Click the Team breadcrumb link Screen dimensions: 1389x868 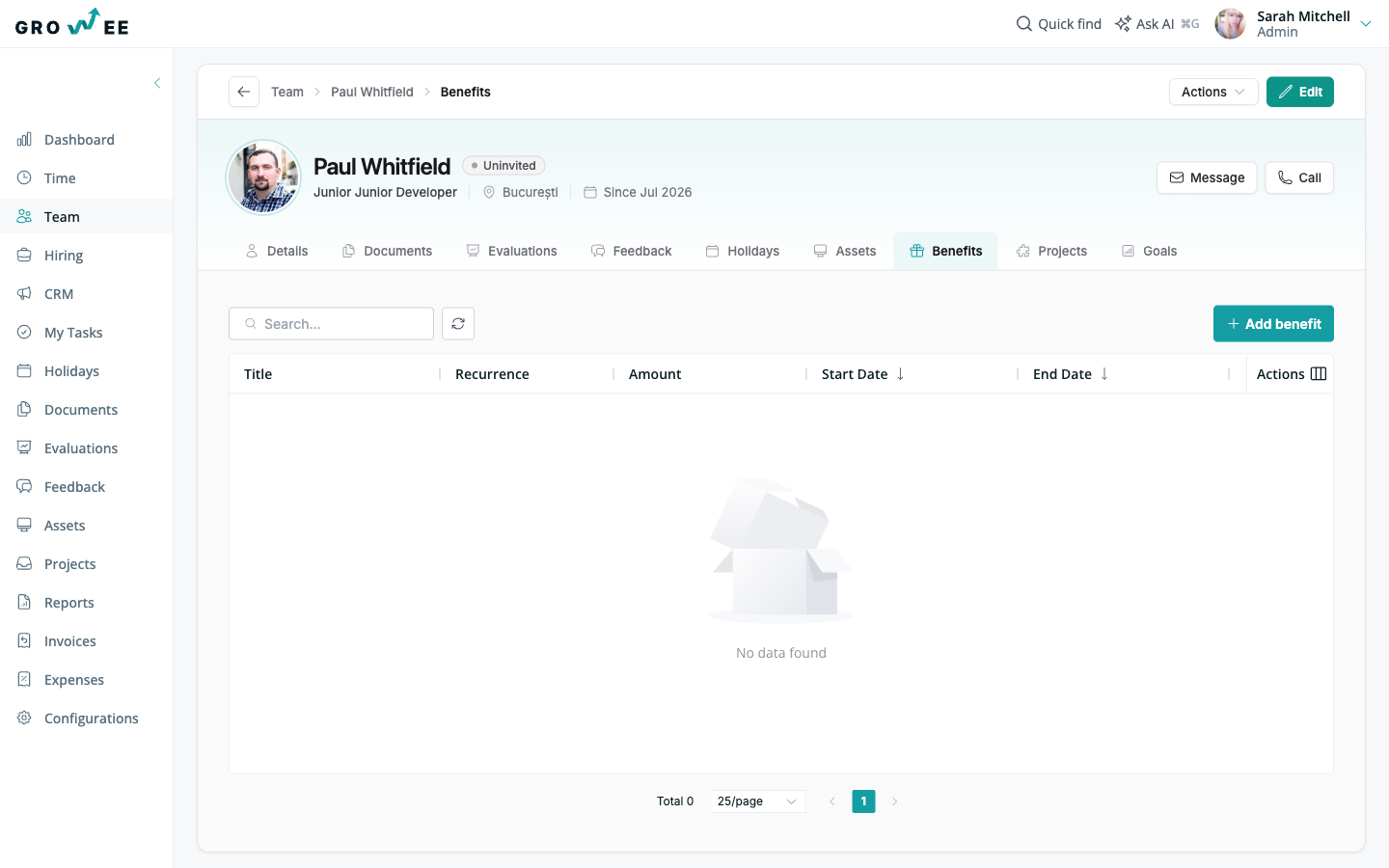pyautogui.click(x=287, y=92)
